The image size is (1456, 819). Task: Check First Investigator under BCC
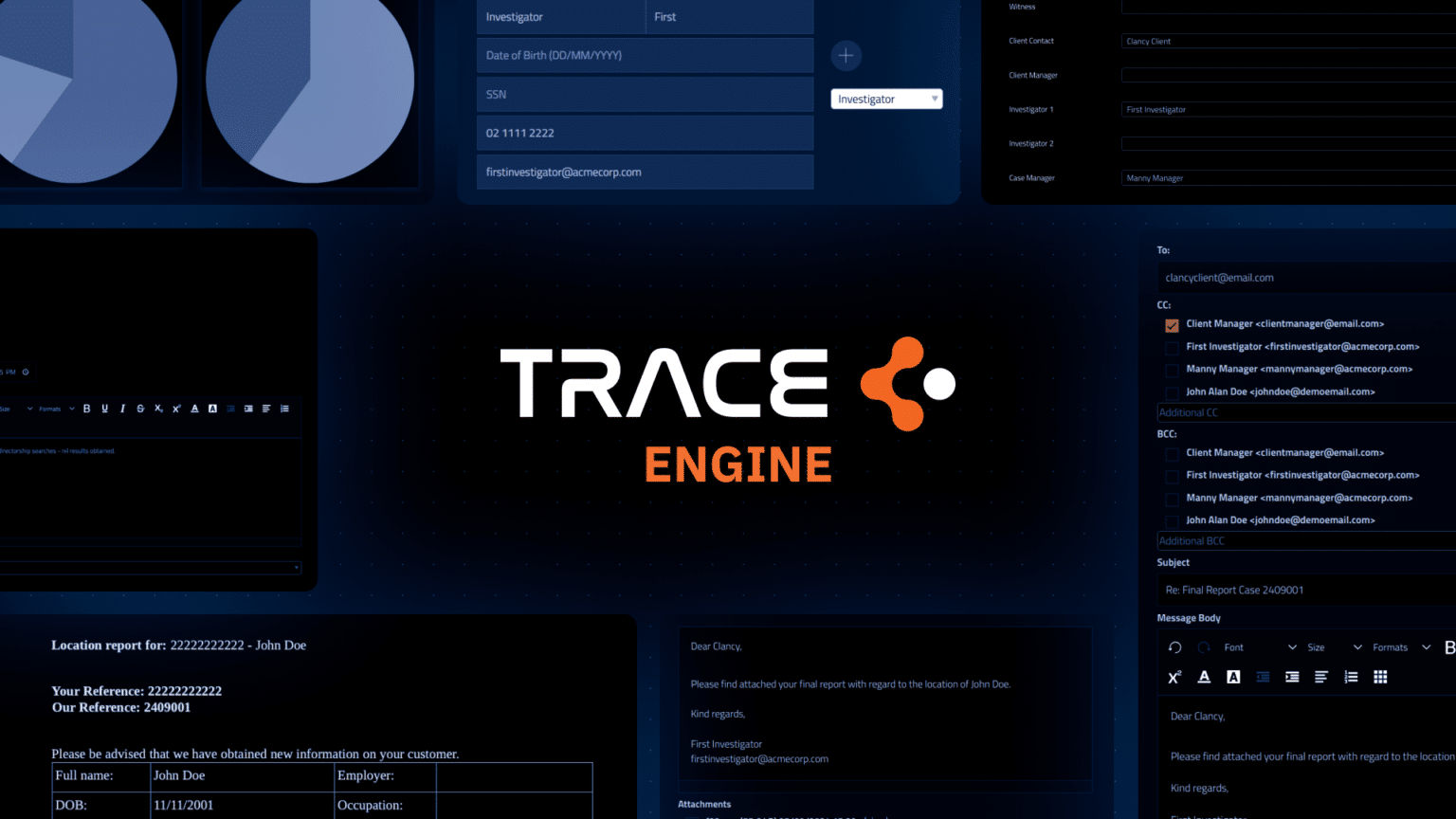point(1172,476)
